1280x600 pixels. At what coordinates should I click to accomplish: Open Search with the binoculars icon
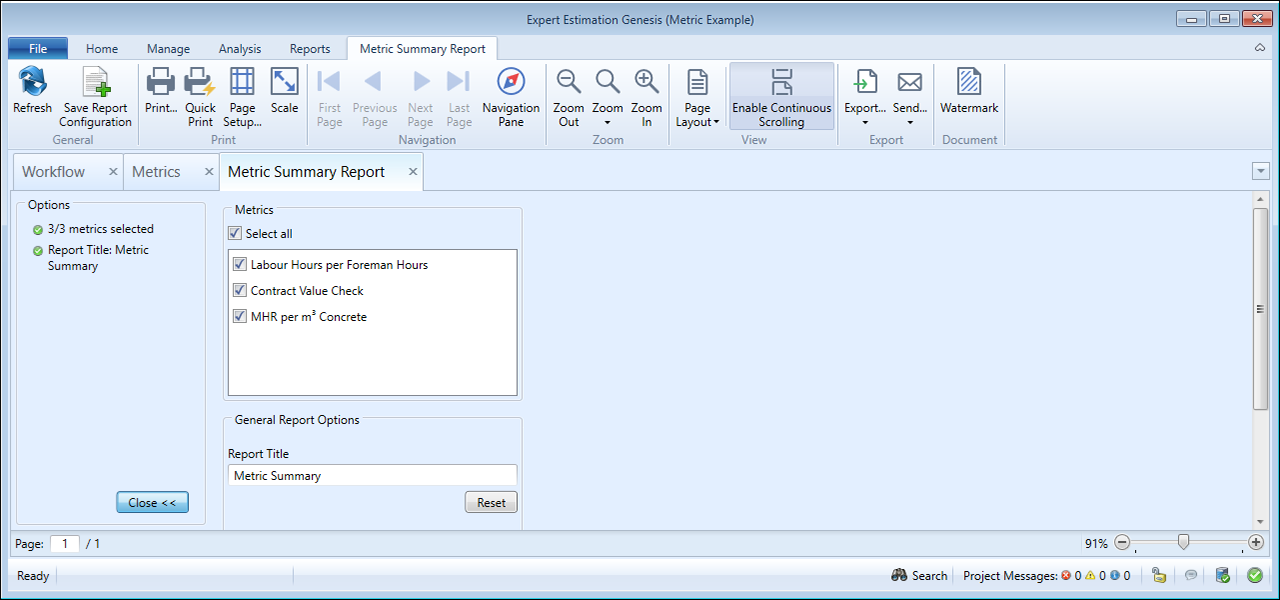tap(900, 575)
